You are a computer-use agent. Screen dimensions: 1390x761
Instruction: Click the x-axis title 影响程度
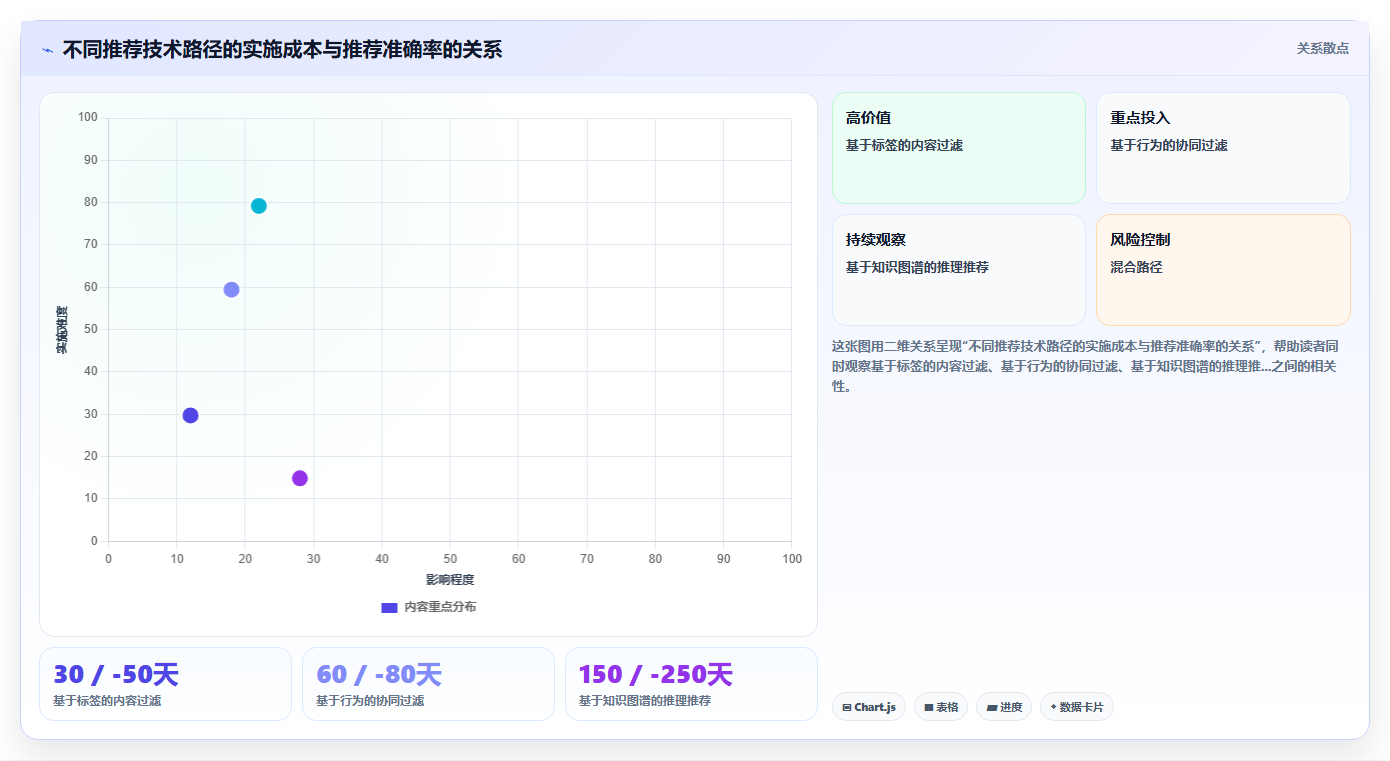[x=450, y=580]
